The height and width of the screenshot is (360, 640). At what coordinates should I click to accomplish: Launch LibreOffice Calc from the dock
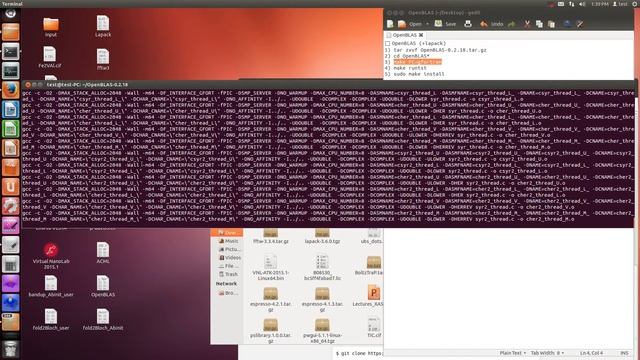point(11,129)
